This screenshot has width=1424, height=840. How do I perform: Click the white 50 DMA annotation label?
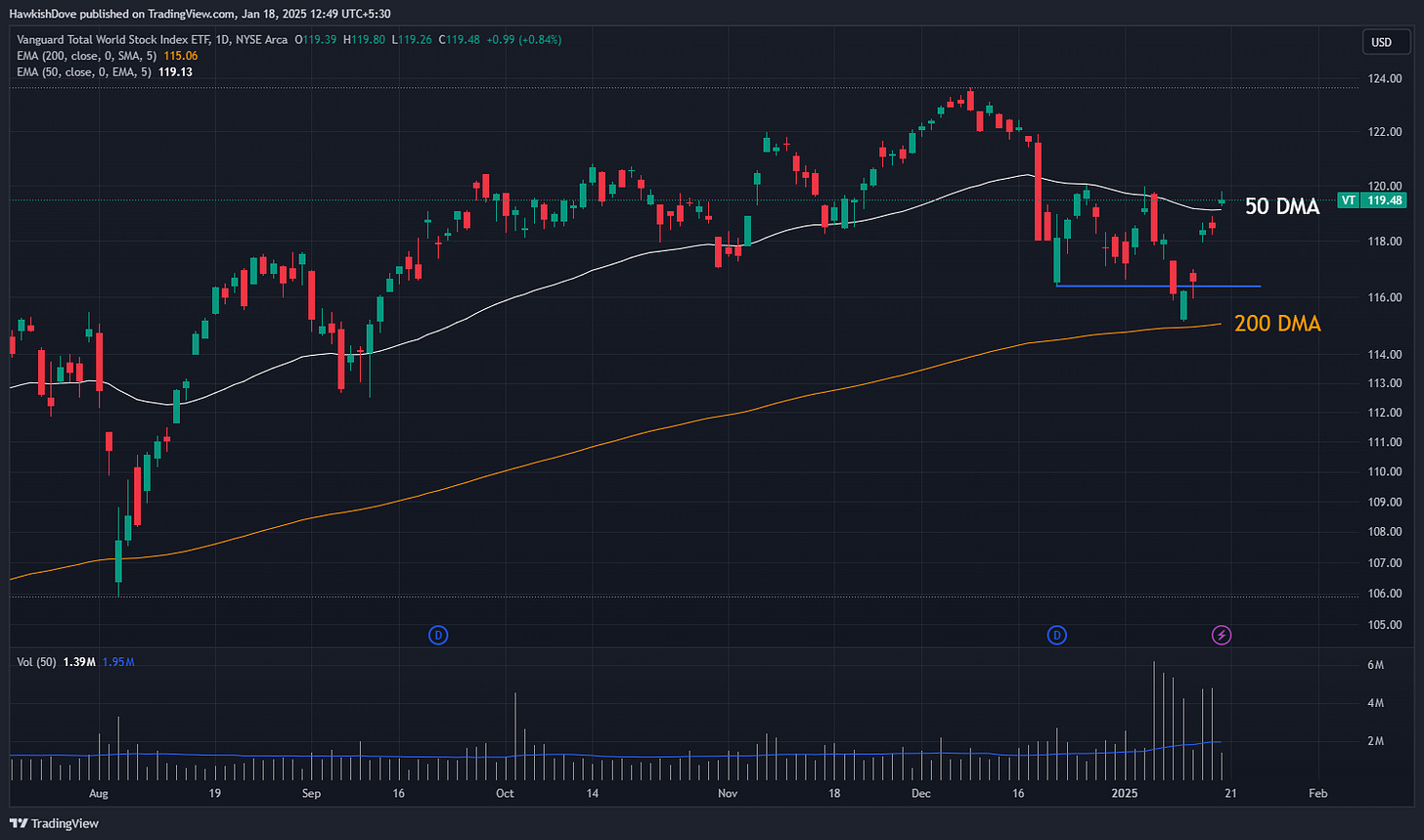(1282, 206)
